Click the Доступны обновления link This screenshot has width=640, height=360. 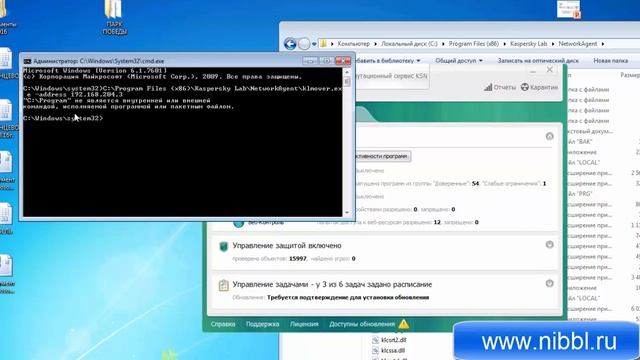(x=362, y=324)
